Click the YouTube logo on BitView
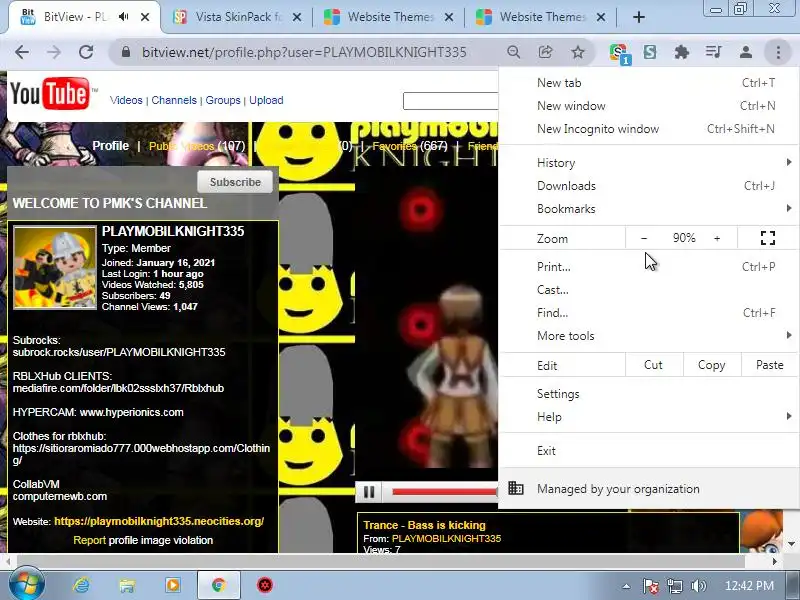This screenshot has width=800, height=600. (x=53, y=93)
